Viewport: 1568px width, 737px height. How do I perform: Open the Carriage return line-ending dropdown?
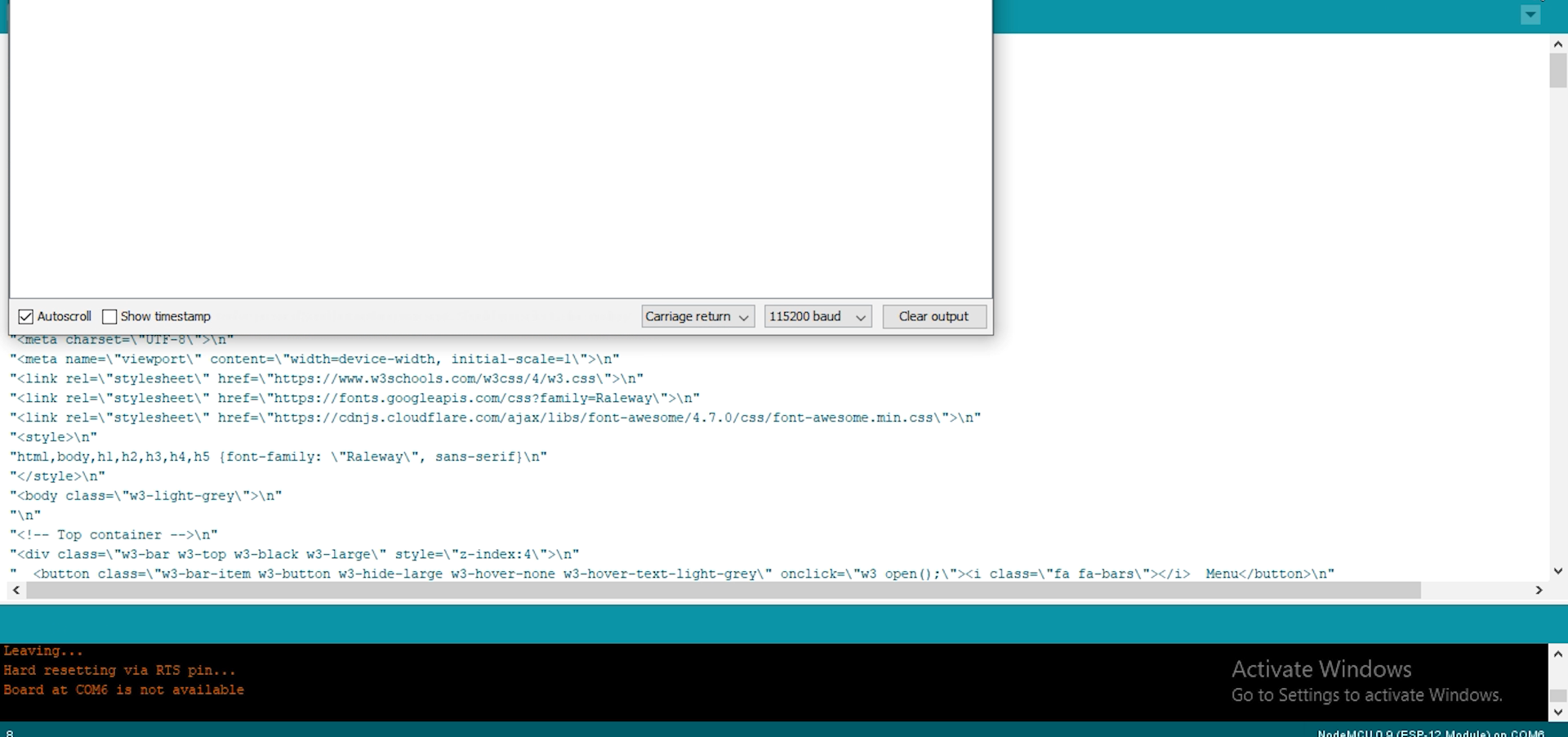click(x=697, y=316)
